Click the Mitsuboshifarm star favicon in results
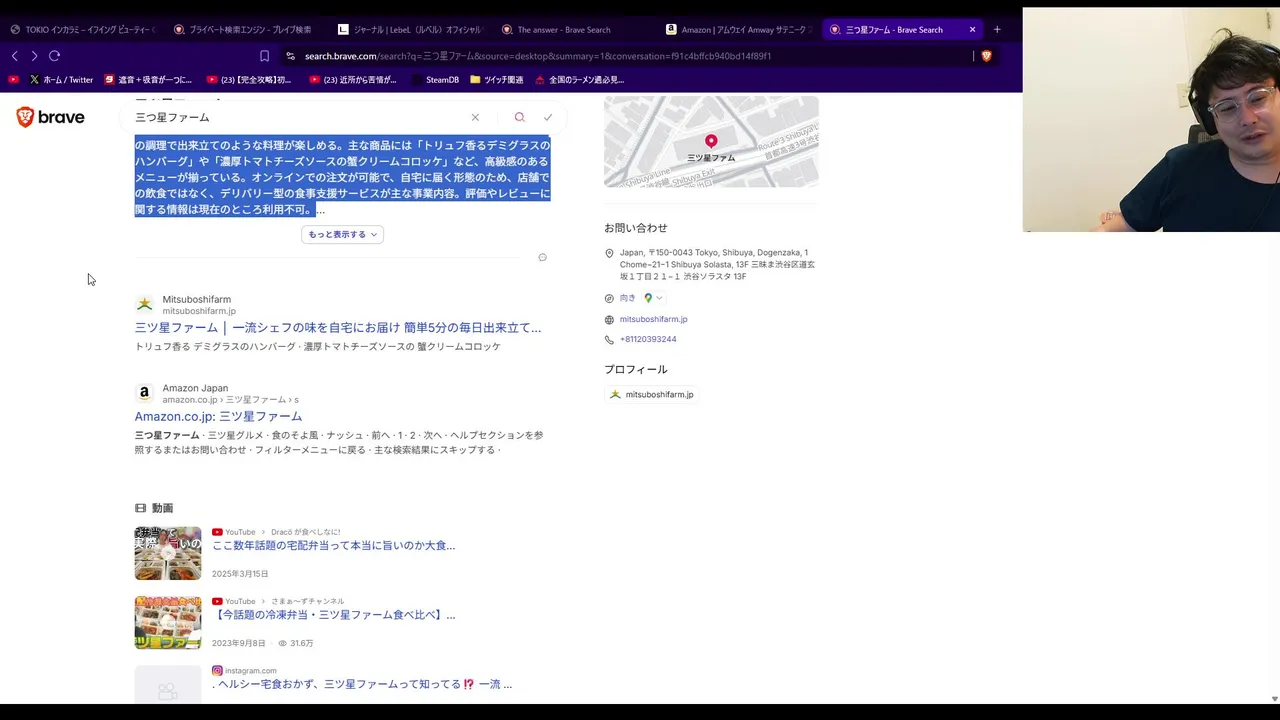Screen dimensions: 1280x720 pos(144,304)
